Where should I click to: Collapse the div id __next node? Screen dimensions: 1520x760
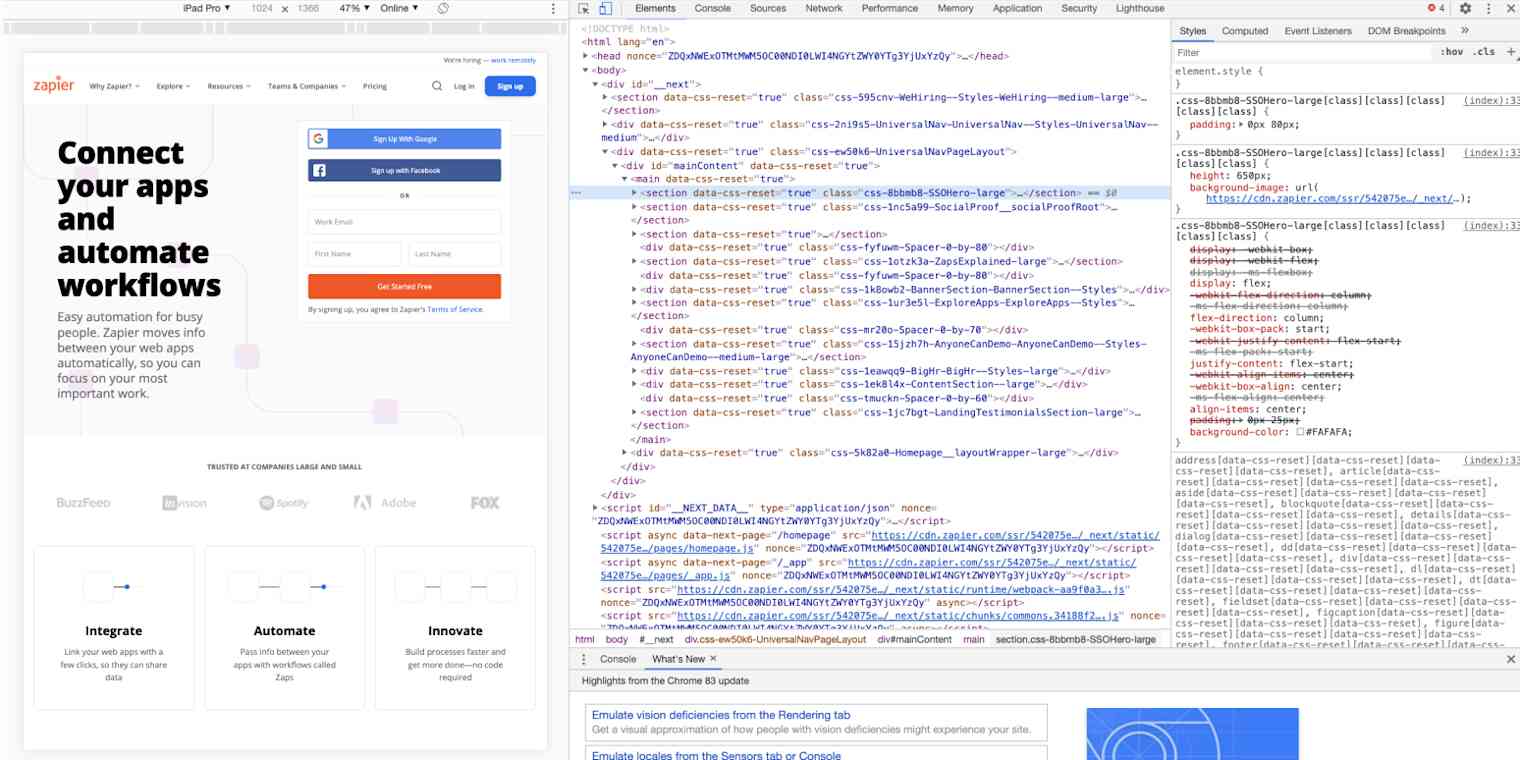[597, 85]
